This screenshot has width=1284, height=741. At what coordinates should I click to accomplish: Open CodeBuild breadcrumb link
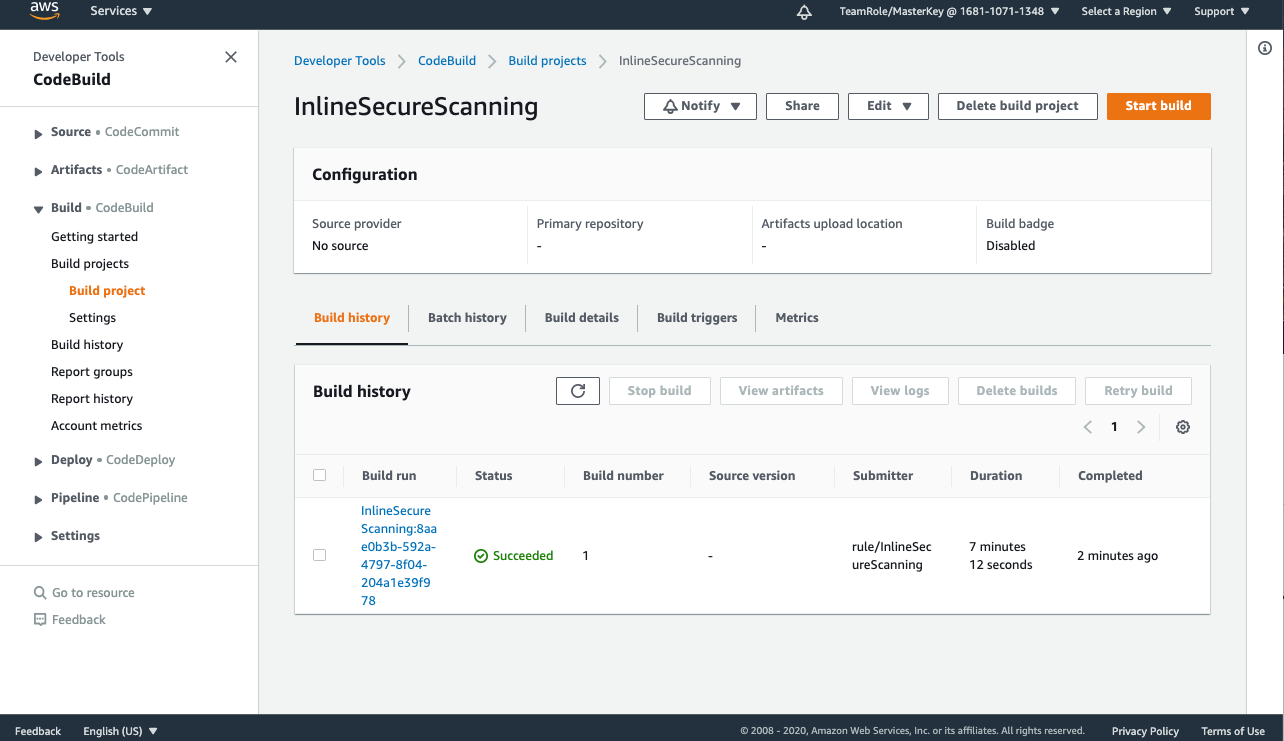pos(447,61)
